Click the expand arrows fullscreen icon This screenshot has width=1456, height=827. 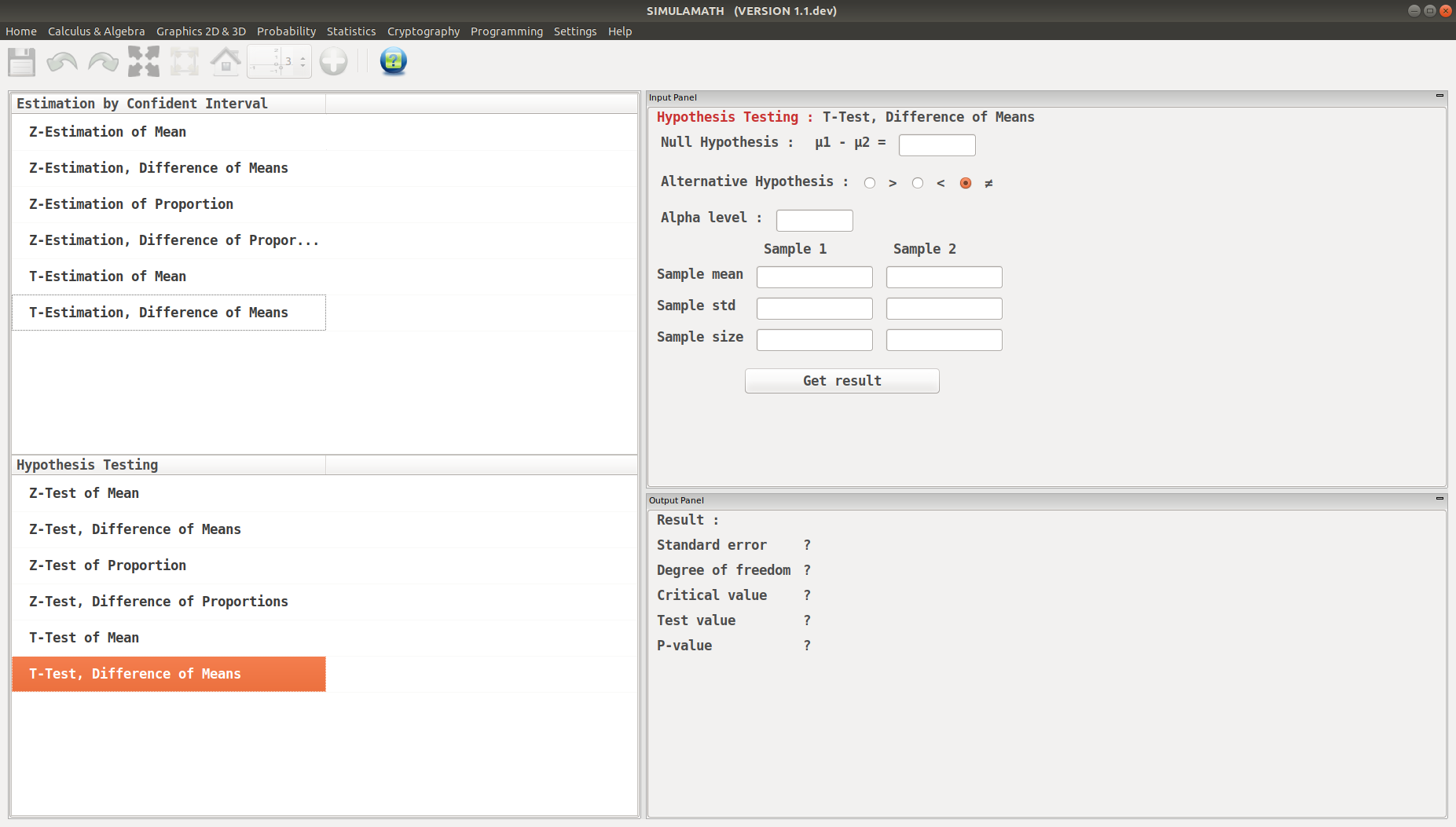tap(144, 61)
